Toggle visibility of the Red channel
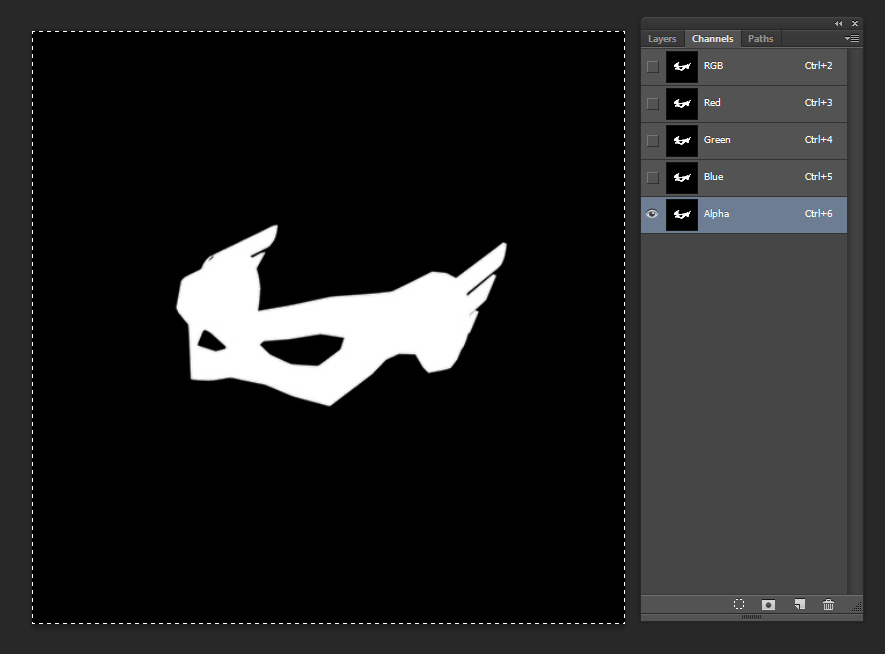Screen dimensions: 885x654 [652, 104]
